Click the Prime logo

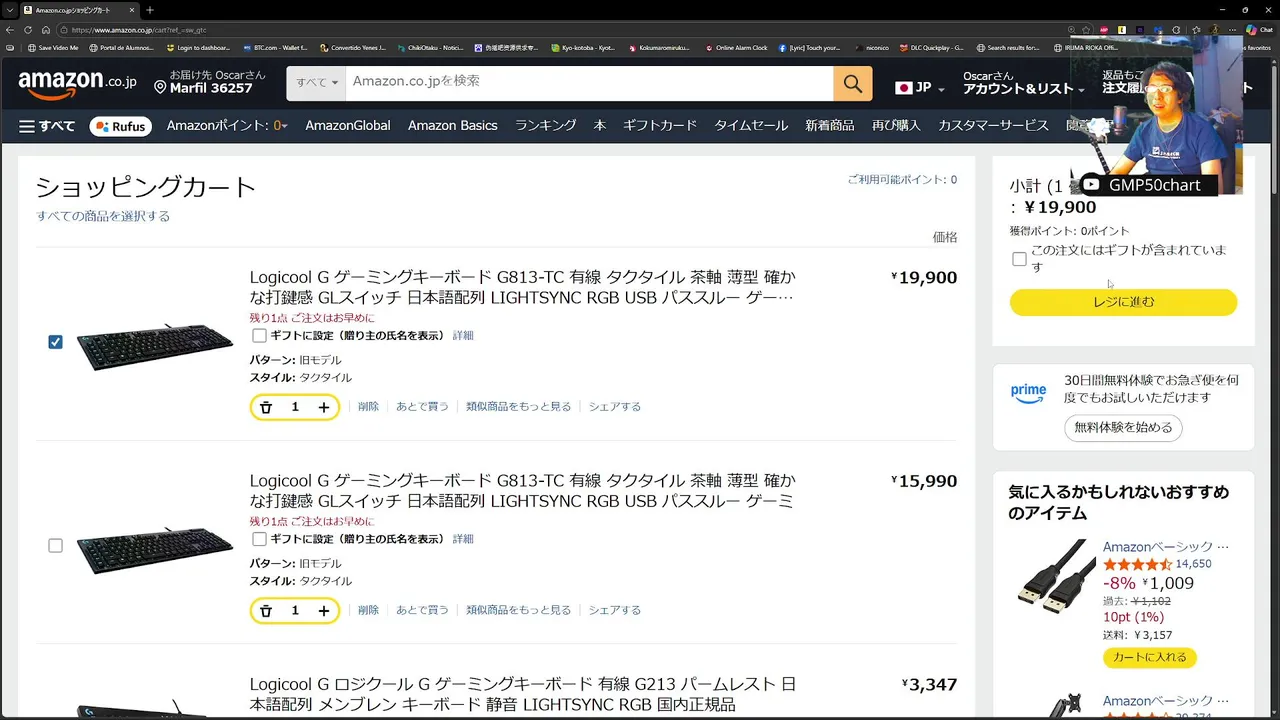(x=1028, y=394)
